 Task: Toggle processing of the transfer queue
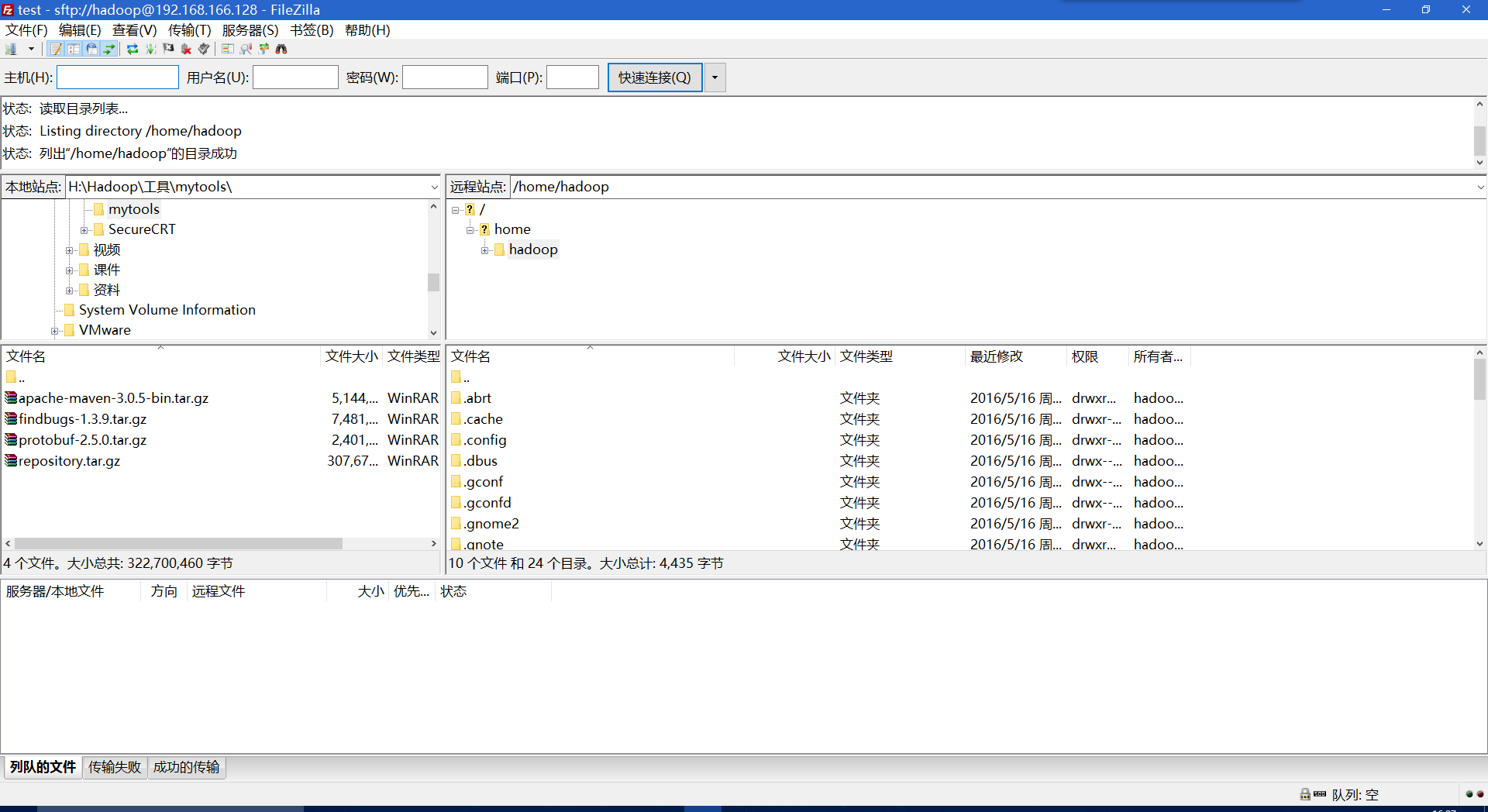[x=150, y=49]
